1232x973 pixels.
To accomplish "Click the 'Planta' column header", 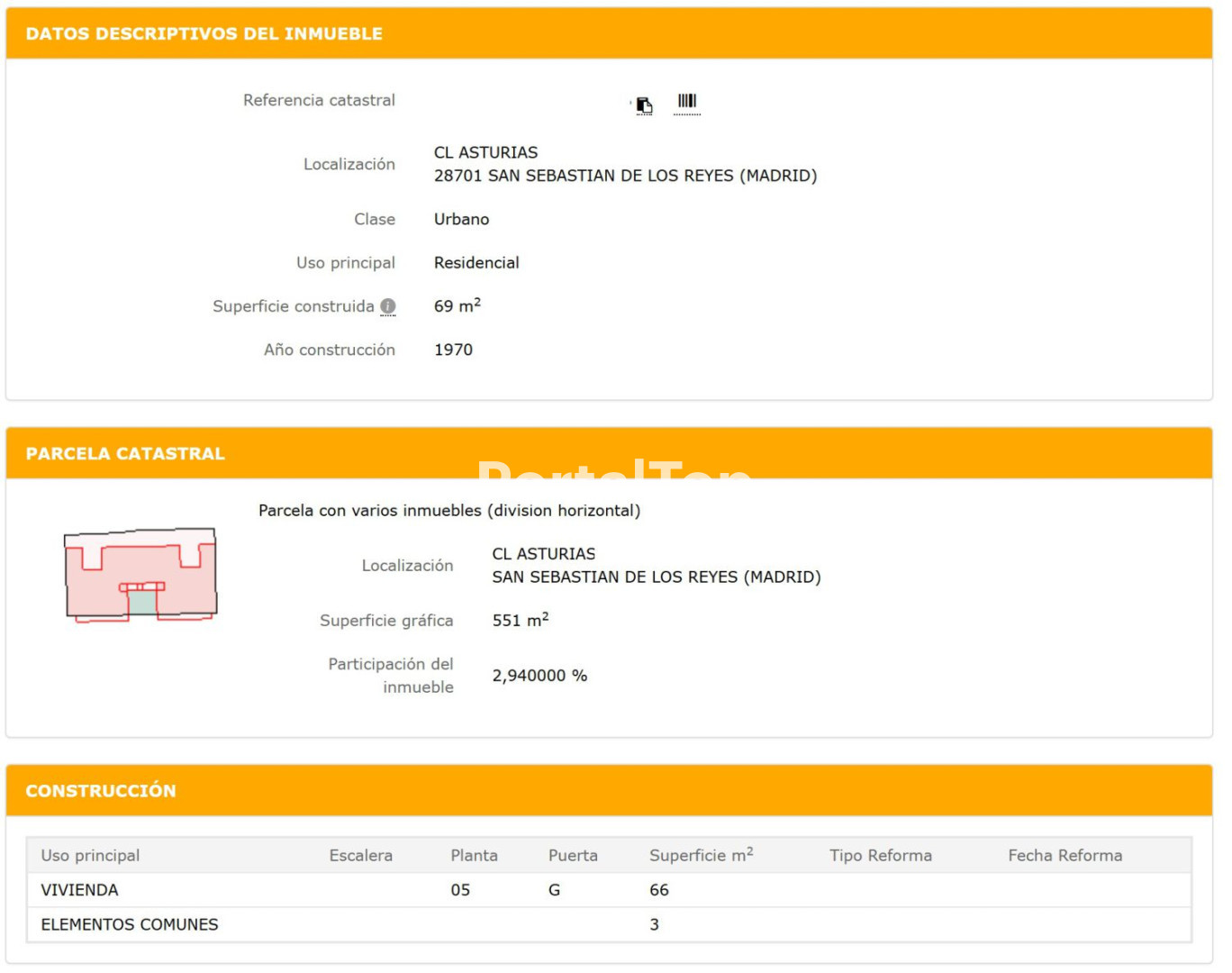I will click(474, 856).
